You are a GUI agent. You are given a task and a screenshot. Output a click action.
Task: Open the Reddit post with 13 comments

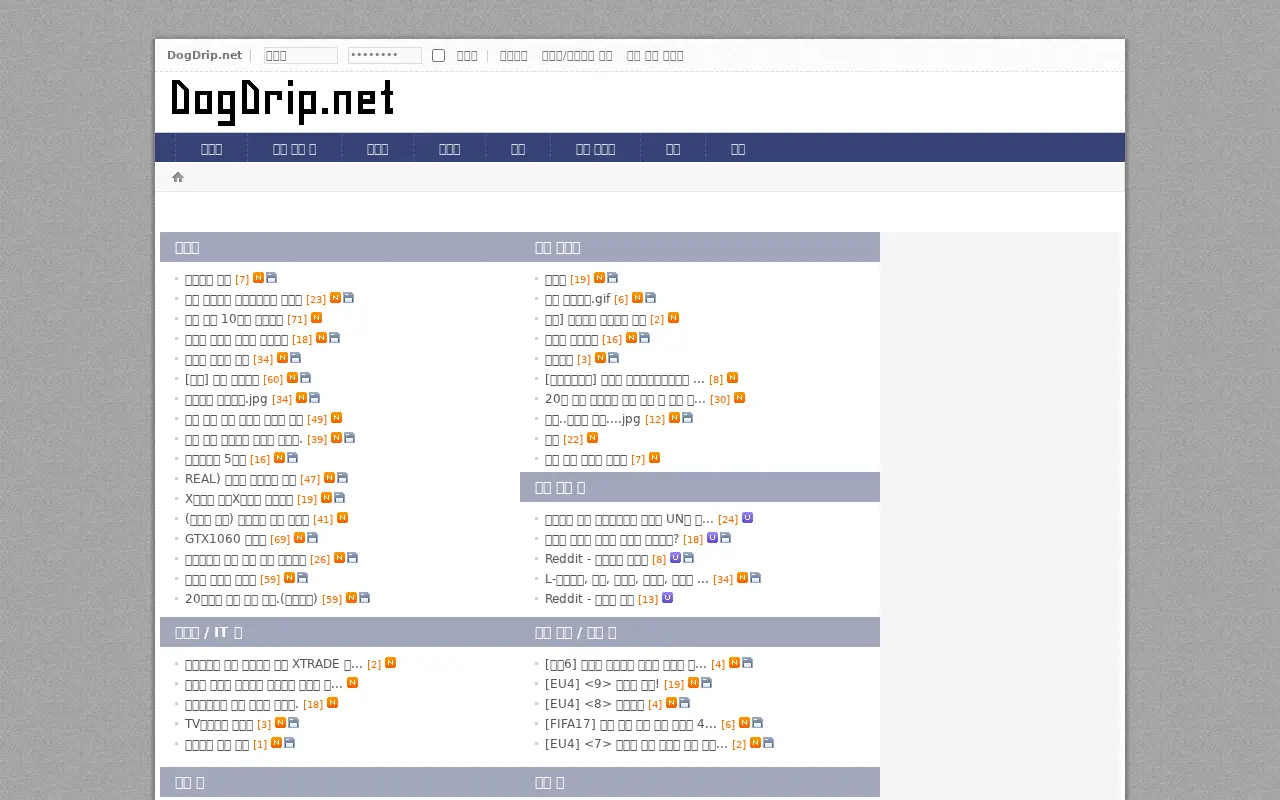pyautogui.click(x=589, y=599)
